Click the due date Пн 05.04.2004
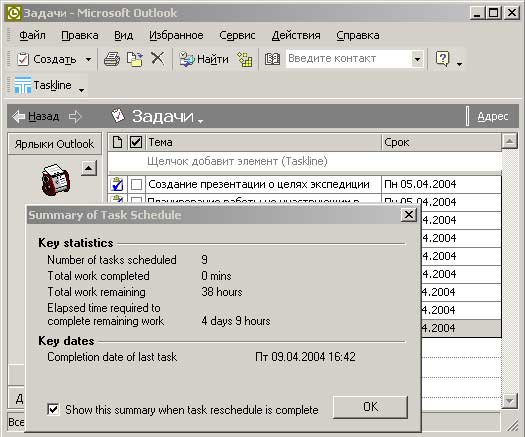Screen dimensions: 525x437 [420, 184]
